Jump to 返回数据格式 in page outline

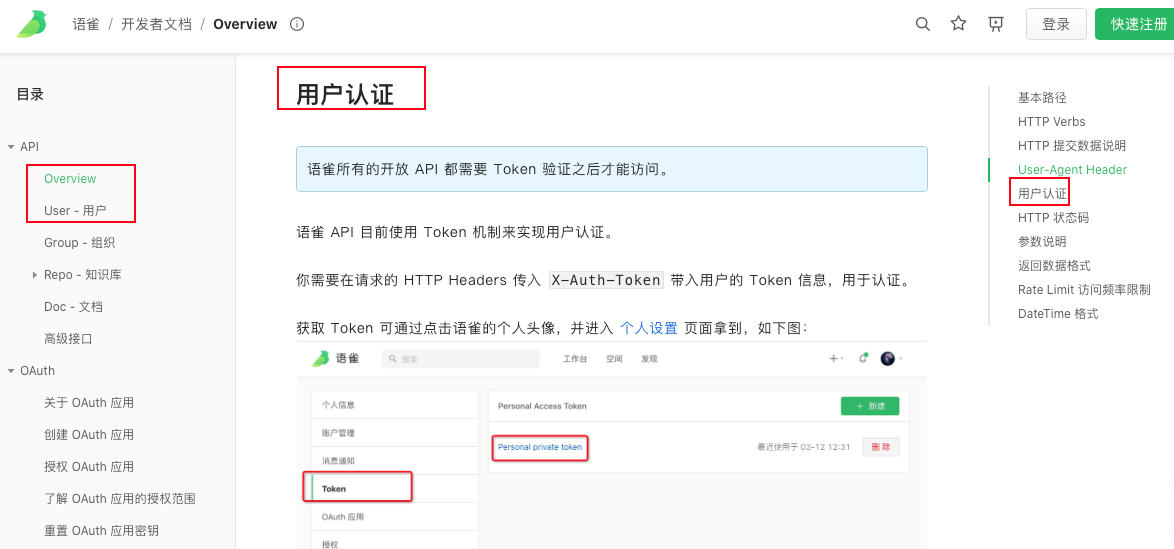1054,266
